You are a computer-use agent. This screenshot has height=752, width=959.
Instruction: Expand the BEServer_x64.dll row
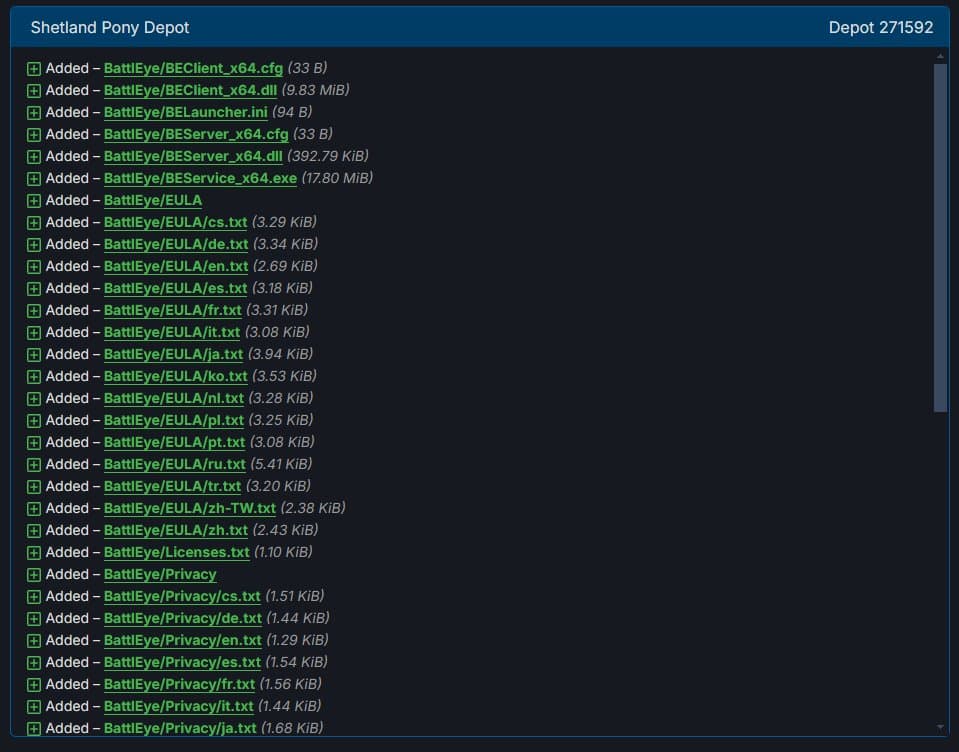[34, 157]
